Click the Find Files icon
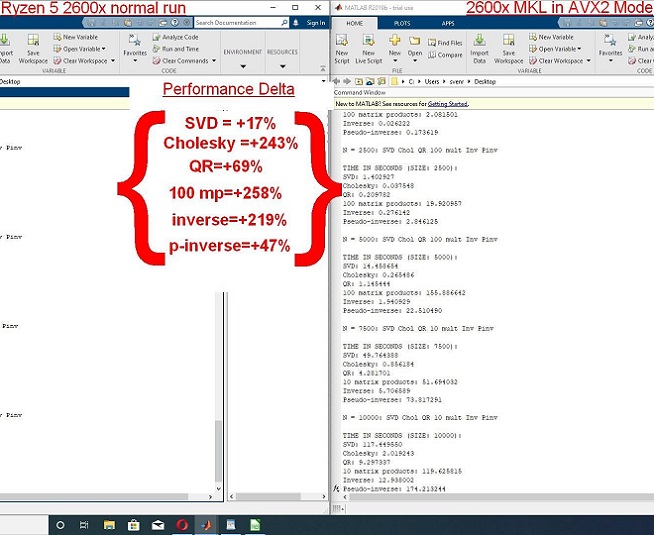654x535 pixels. (444, 43)
